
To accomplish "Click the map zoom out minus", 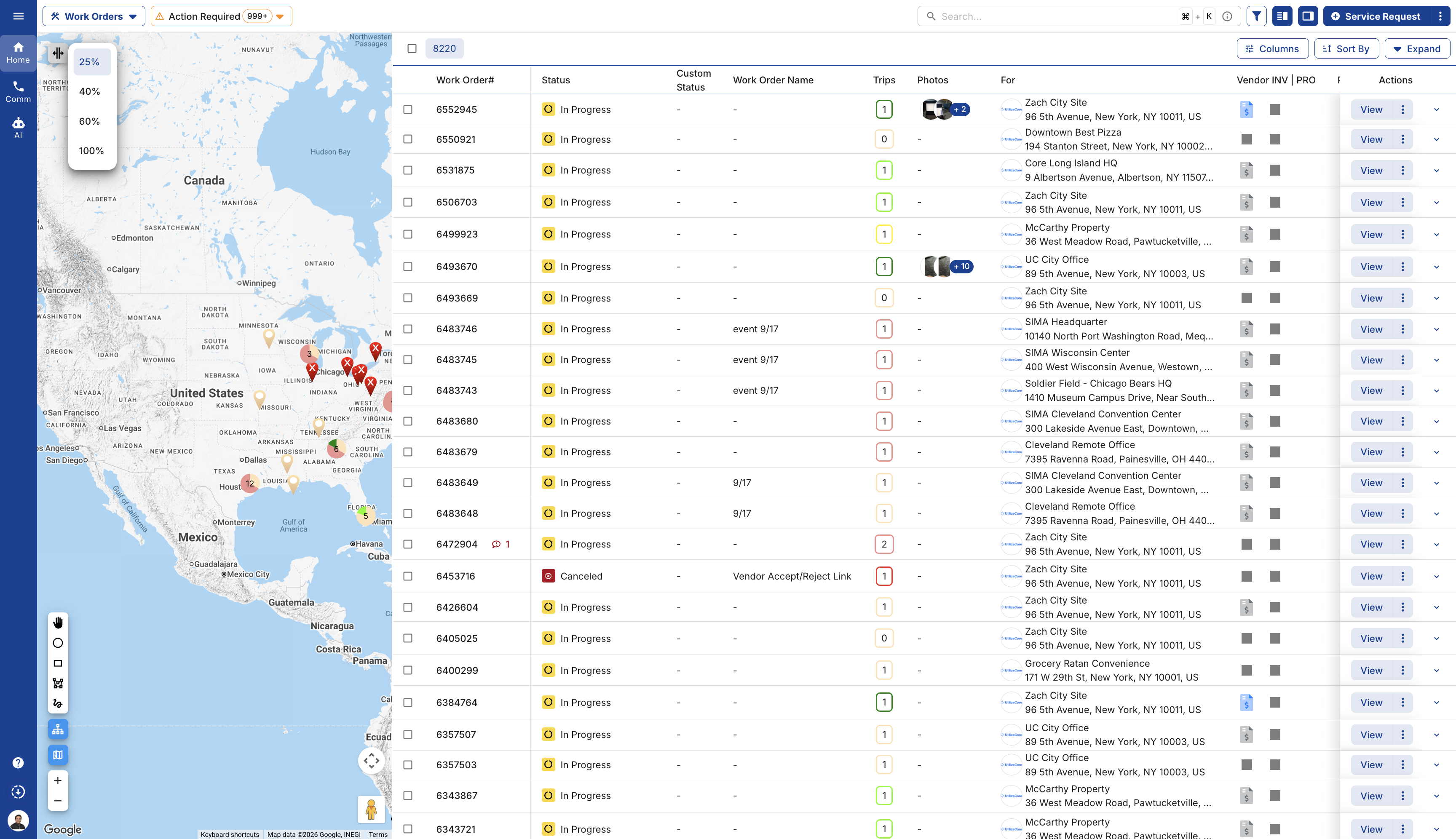I will pos(58,801).
